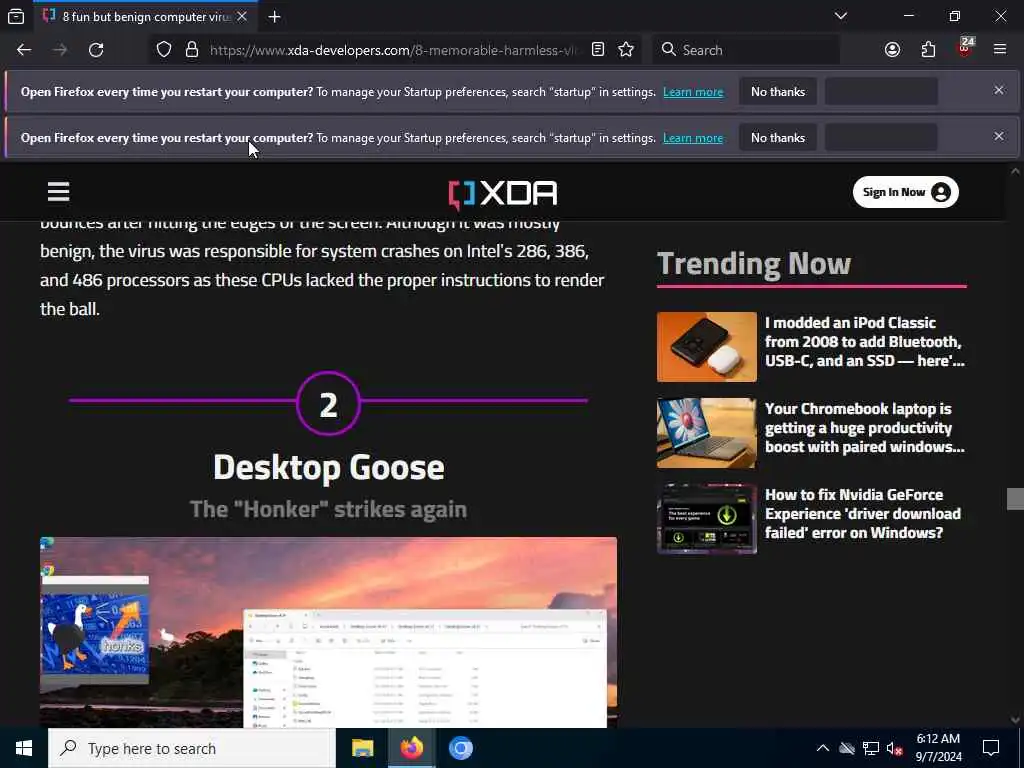Image resolution: width=1024 pixels, height=768 pixels.
Task: Click 'The "Honker" strikes again' subtitle
Action: click(328, 509)
